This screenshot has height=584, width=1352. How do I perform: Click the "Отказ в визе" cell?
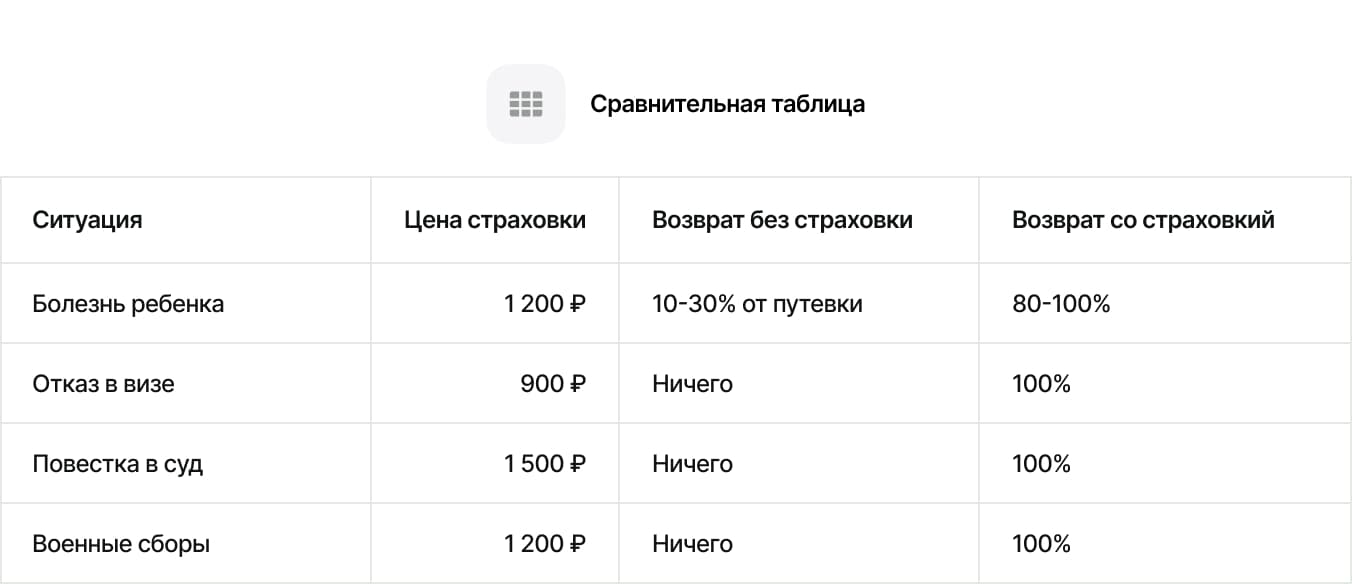pos(103,383)
